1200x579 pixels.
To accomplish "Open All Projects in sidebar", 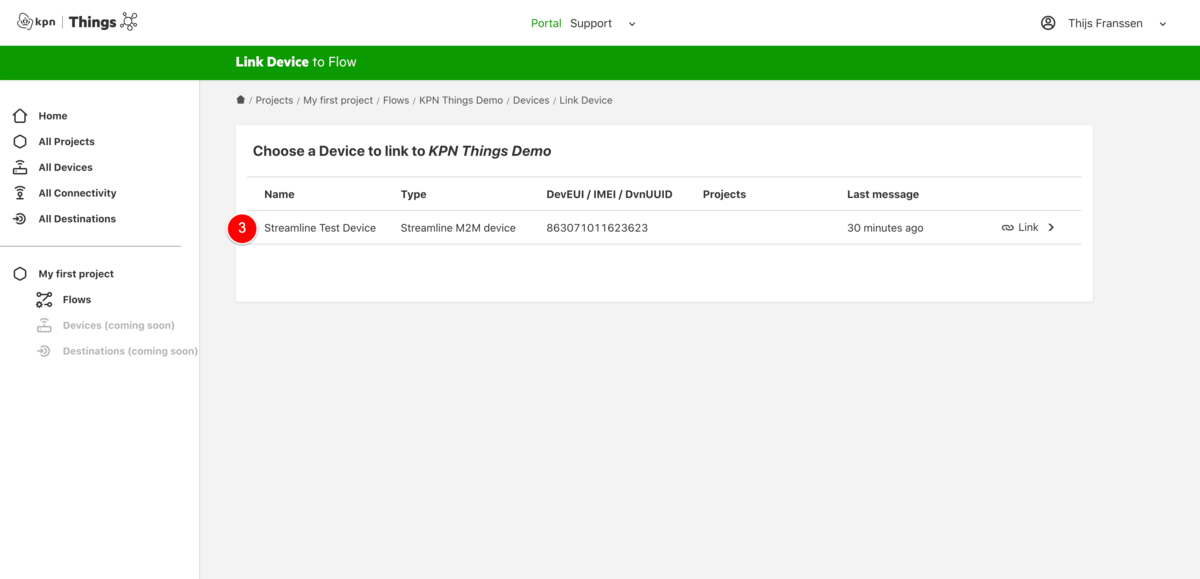I will coord(67,142).
